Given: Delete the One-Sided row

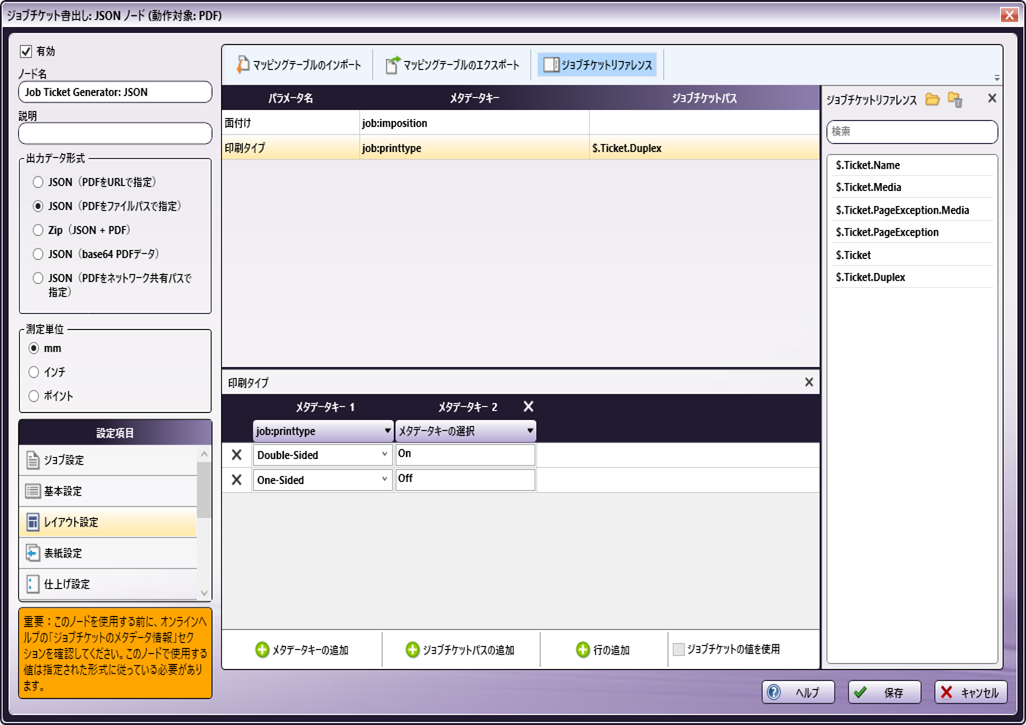Looking at the screenshot, I should [x=237, y=480].
